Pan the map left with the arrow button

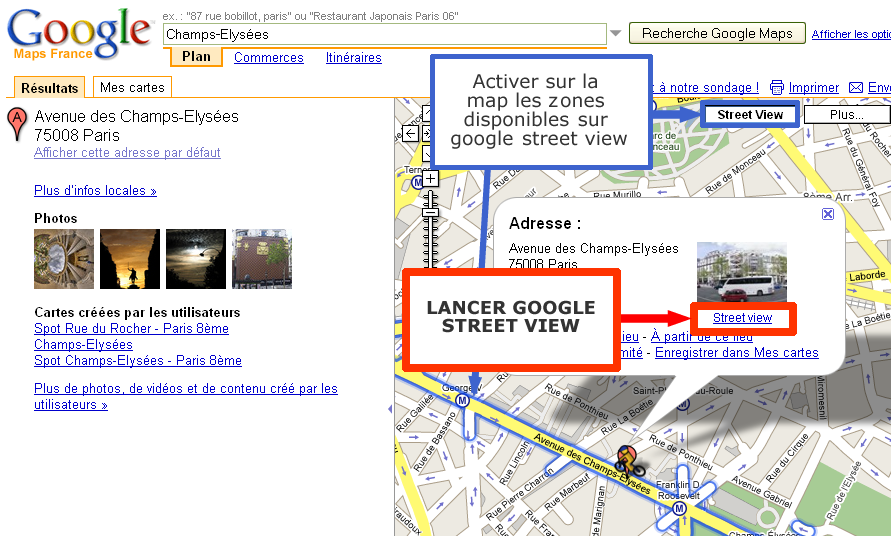410,134
